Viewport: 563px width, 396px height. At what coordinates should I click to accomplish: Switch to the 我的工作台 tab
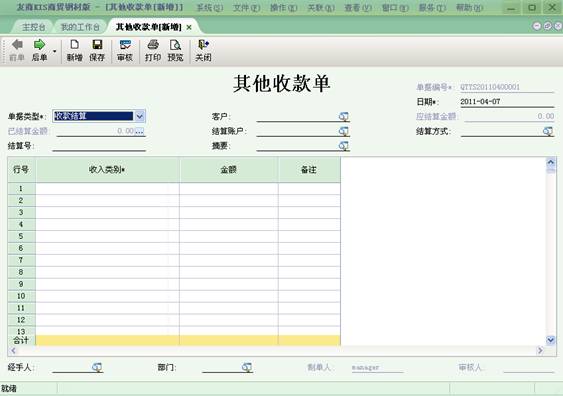click(x=80, y=27)
